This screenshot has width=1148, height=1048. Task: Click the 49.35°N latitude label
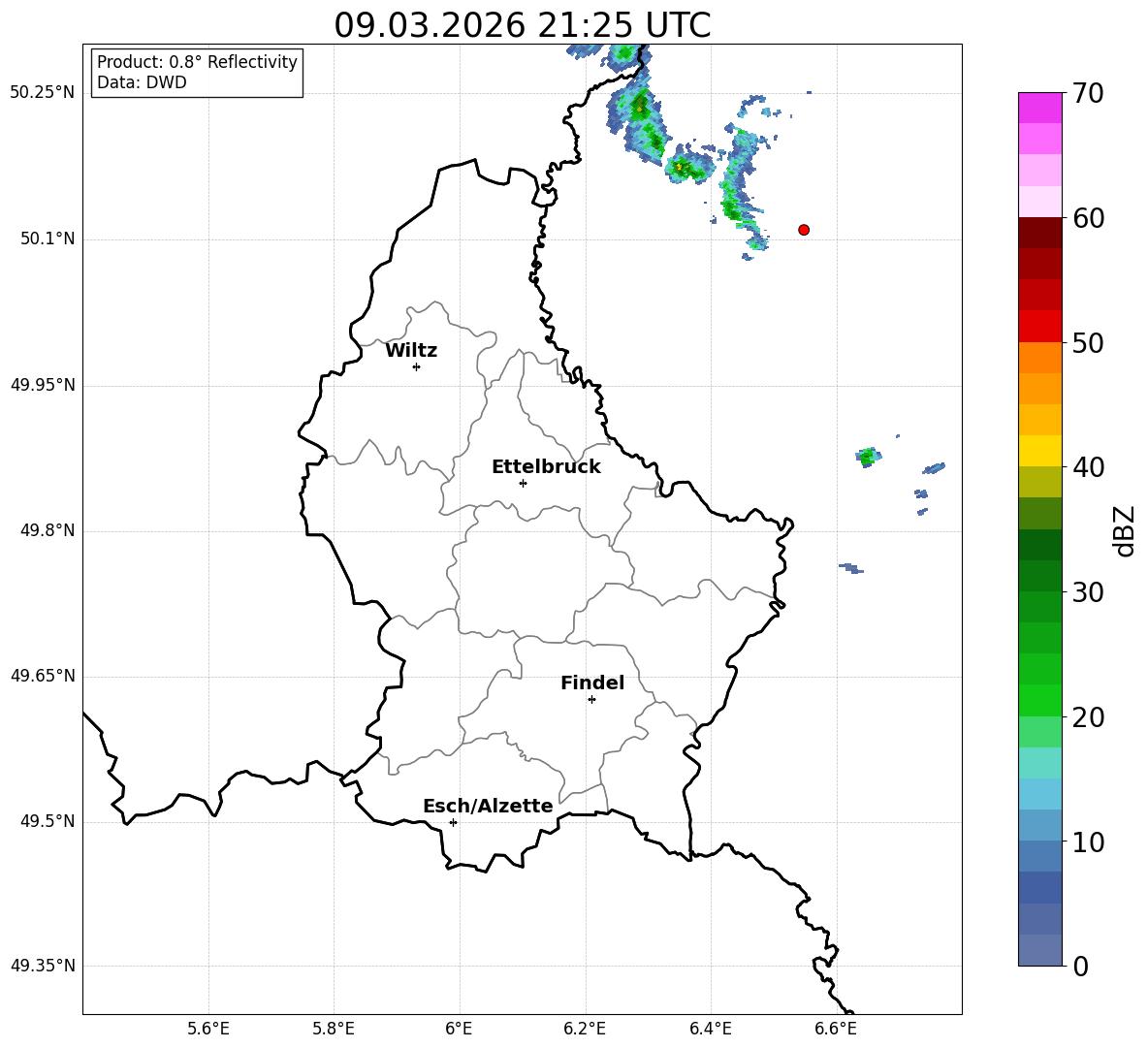tap(43, 966)
